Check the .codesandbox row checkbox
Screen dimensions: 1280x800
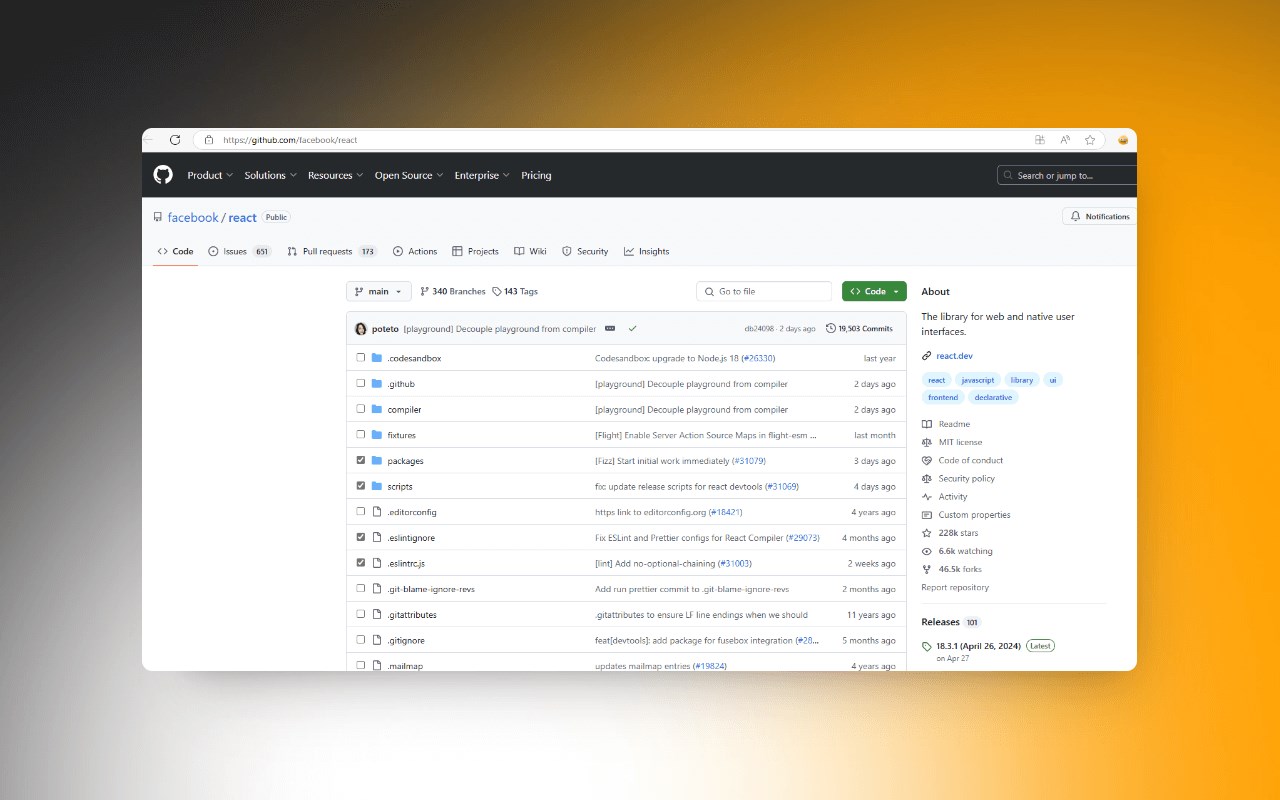tap(361, 358)
